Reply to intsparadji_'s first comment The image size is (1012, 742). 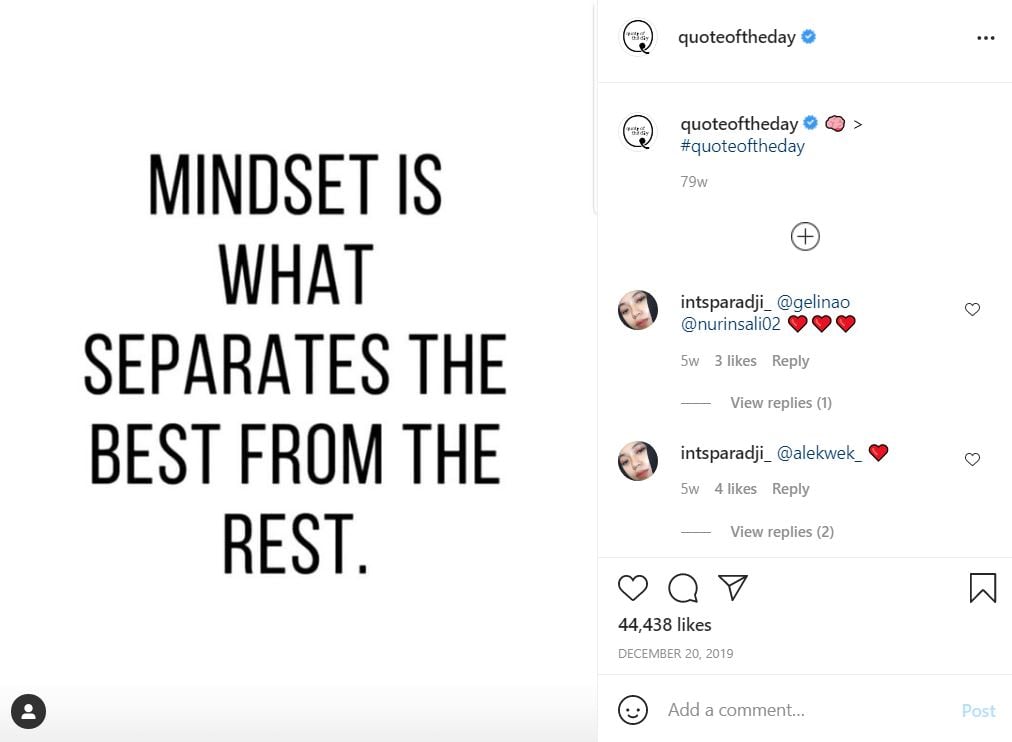[790, 360]
